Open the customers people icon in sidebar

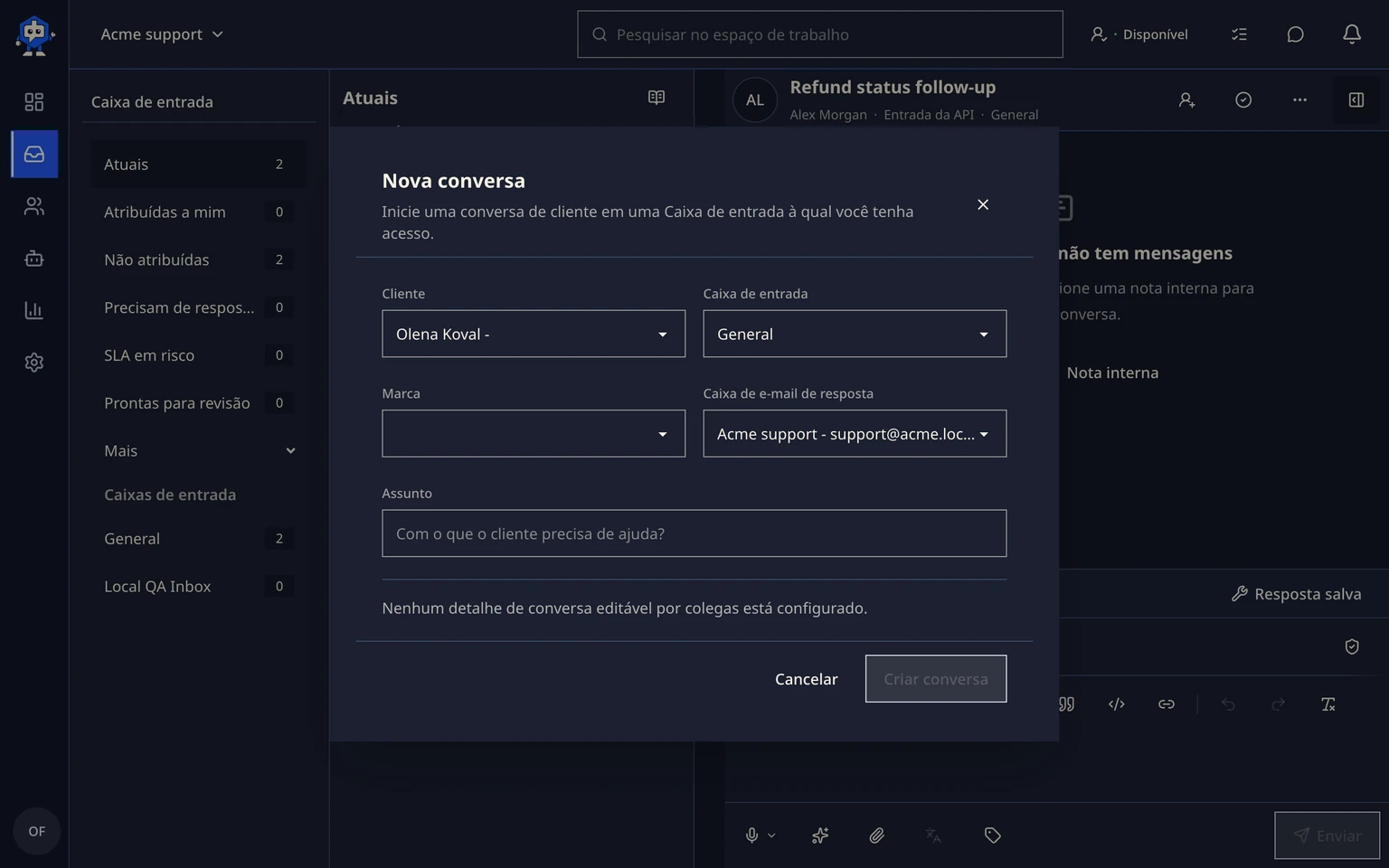point(34,206)
